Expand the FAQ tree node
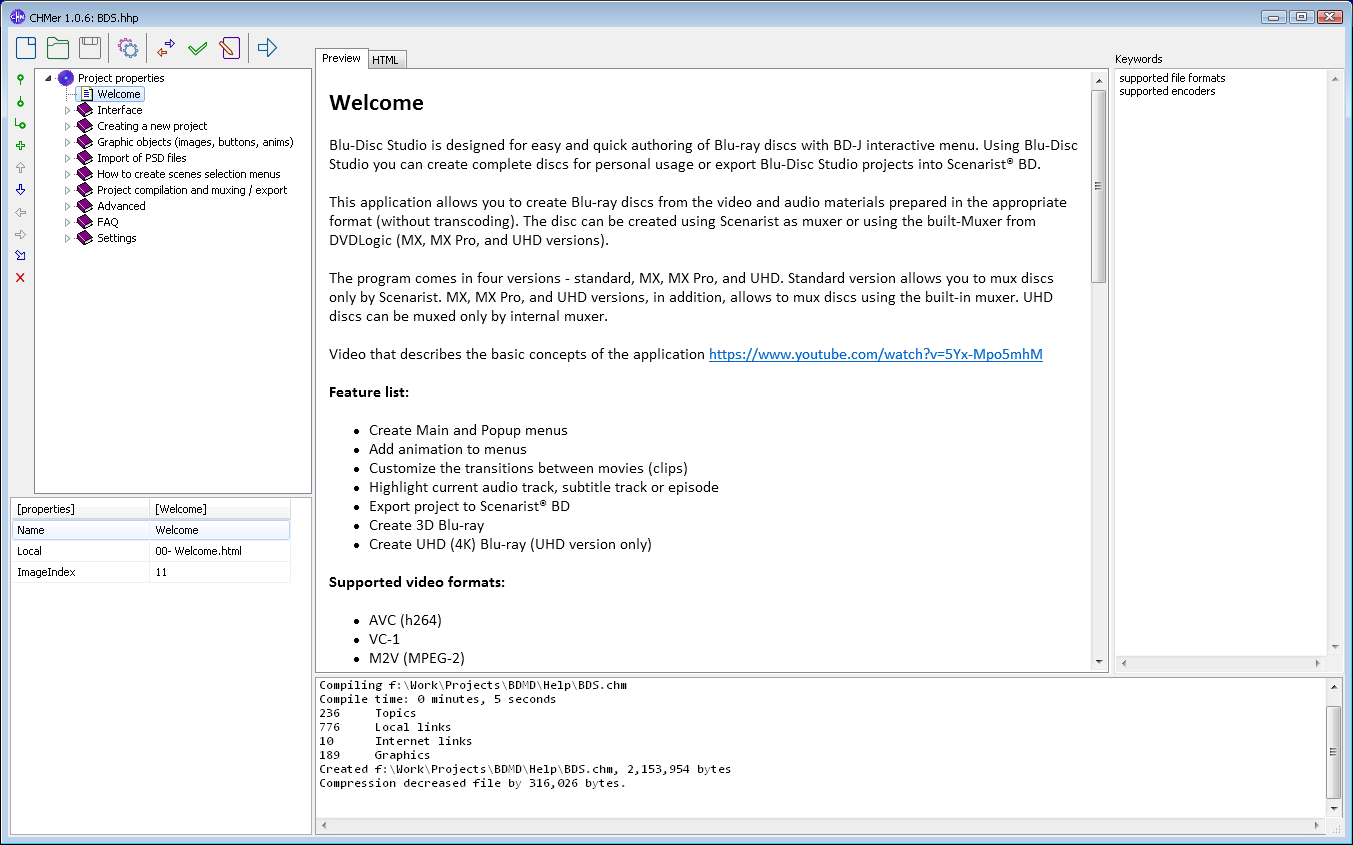The height and width of the screenshot is (845, 1353). 68,222
